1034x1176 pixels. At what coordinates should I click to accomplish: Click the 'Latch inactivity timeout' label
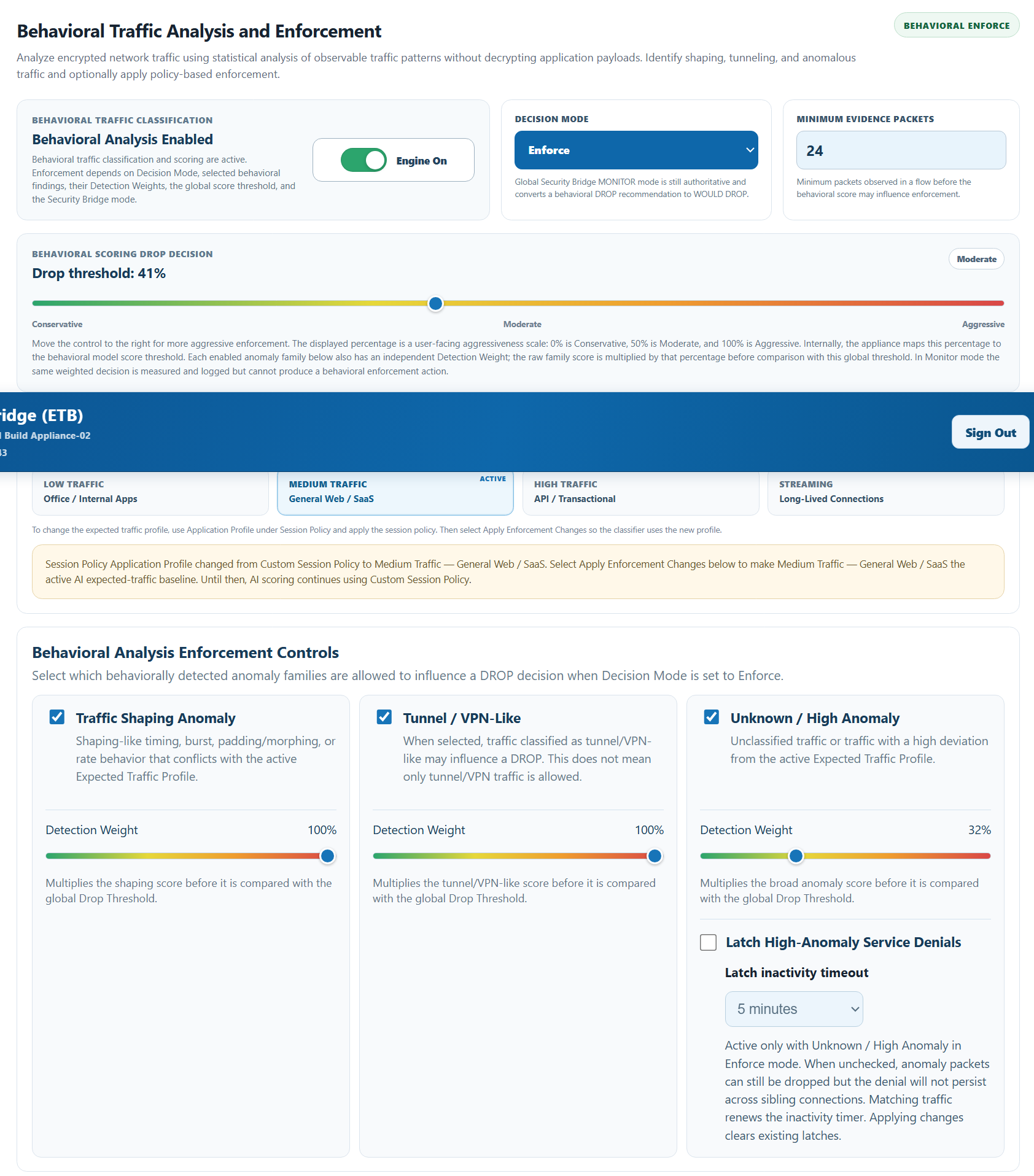click(x=796, y=973)
